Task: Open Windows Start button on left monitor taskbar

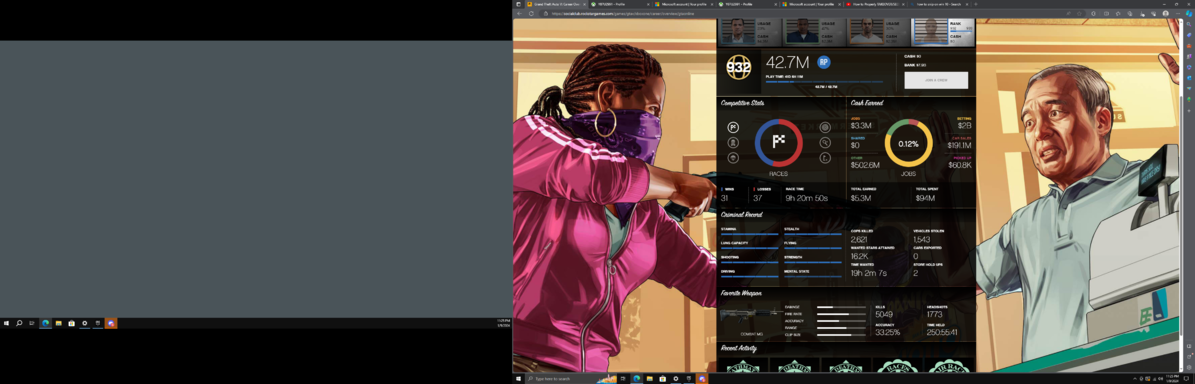Action: tap(6, 323)
